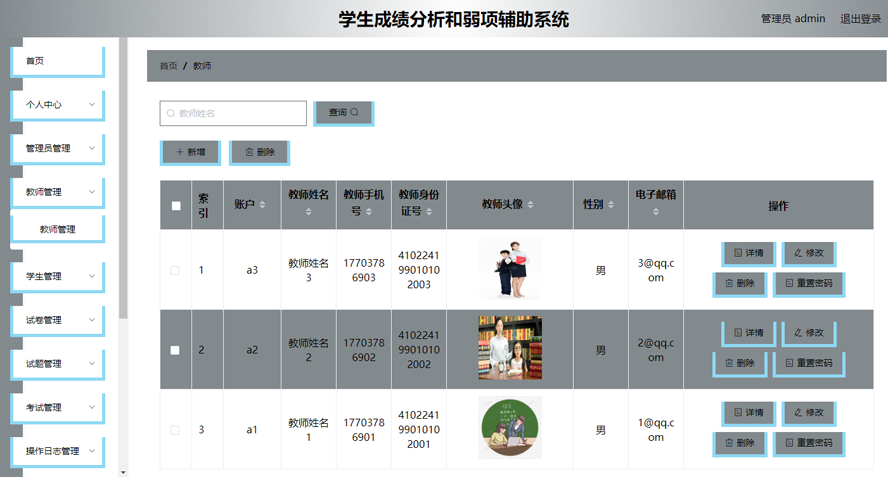Open teacher a3 avatar image
888x477 pixels.
510,269
